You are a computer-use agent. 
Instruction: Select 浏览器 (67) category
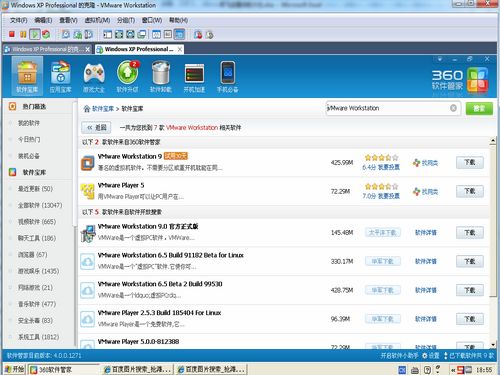tap(32, 254)
